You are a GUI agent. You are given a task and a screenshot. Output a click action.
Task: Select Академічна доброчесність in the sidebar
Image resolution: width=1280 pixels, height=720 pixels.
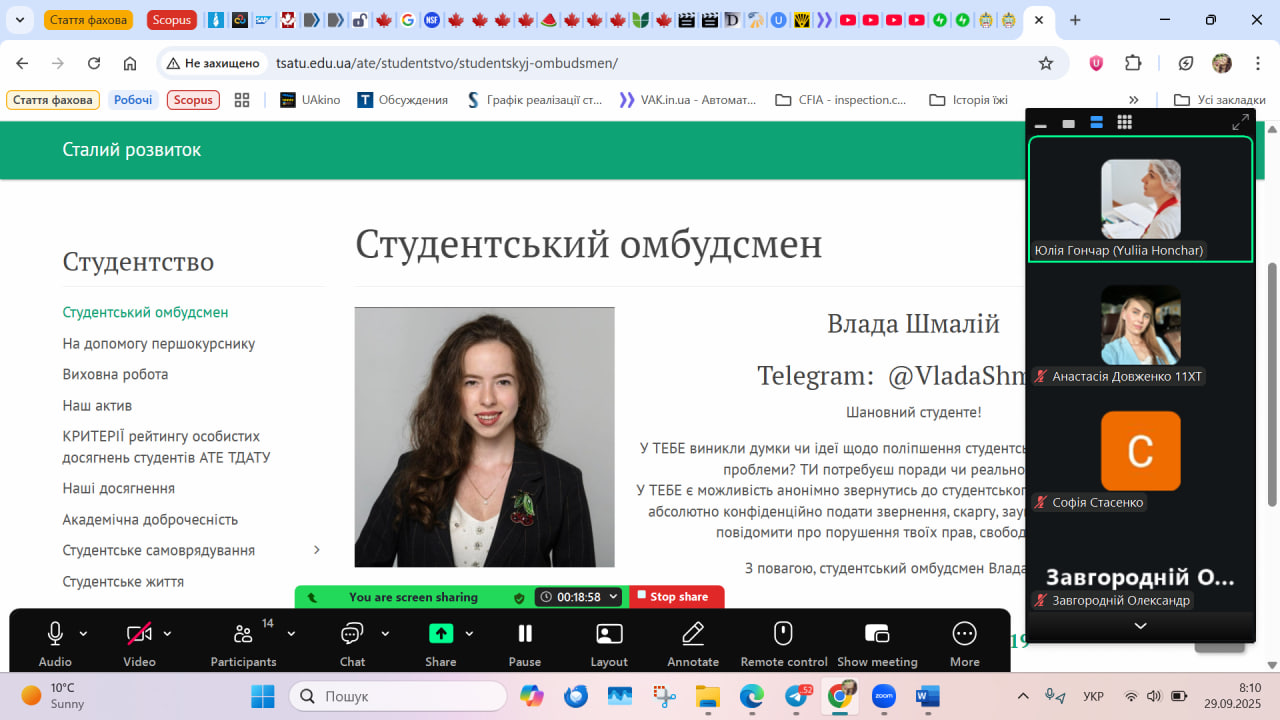click(x=150, y=519)
